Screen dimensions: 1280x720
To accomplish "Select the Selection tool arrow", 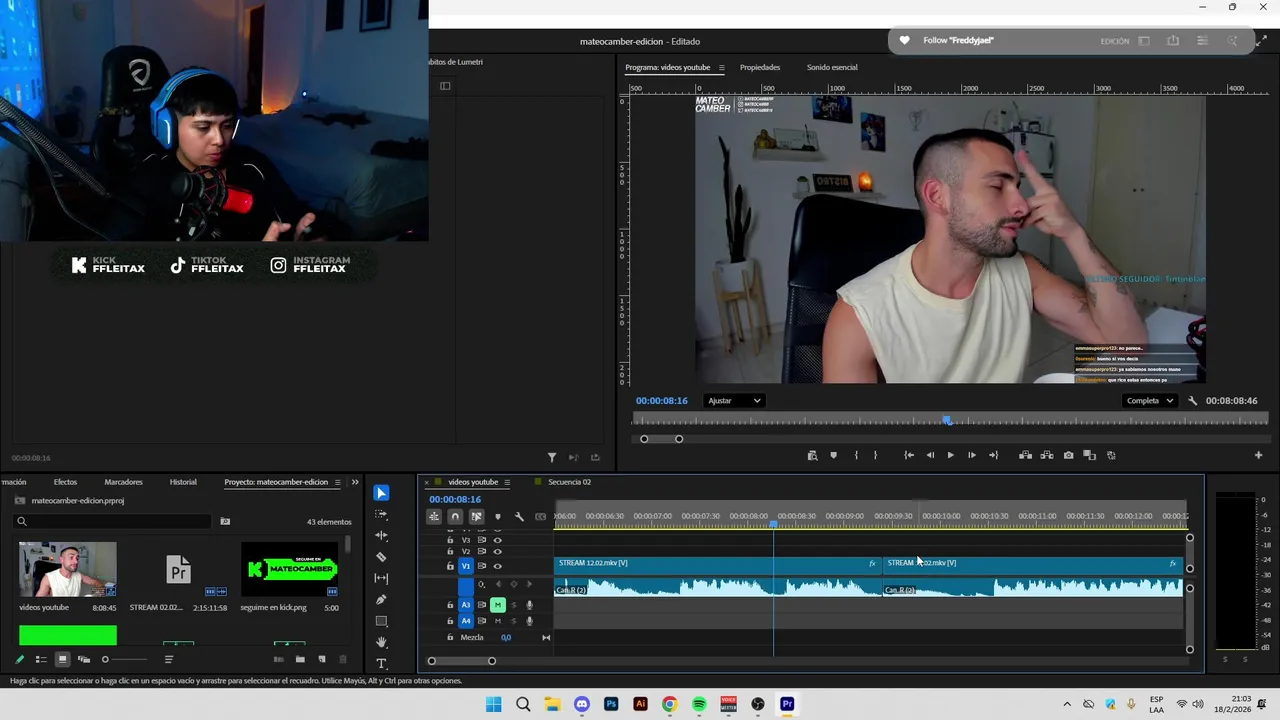I will [381, 493].
